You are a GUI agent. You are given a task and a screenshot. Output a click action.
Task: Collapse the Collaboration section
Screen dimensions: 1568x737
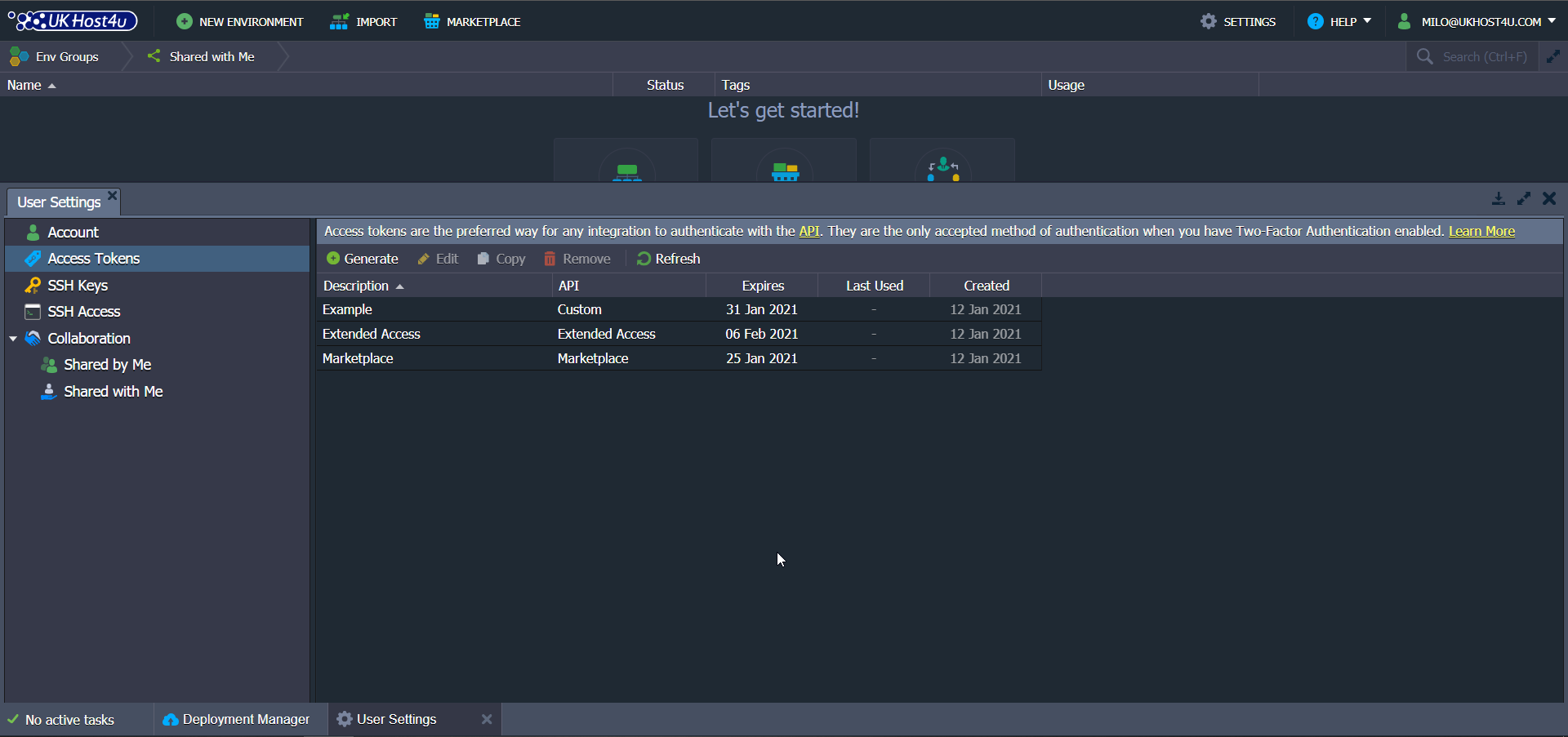point(12,338)
